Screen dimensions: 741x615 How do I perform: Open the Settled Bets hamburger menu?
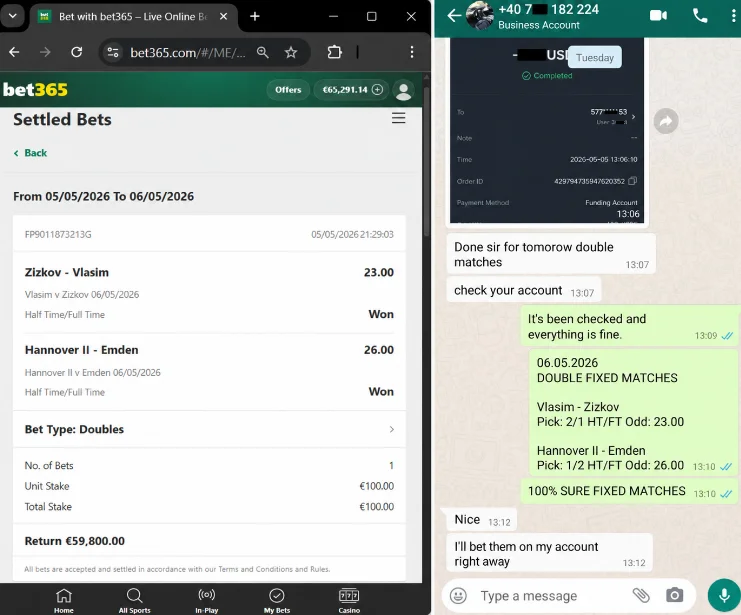tap(398, 118)
